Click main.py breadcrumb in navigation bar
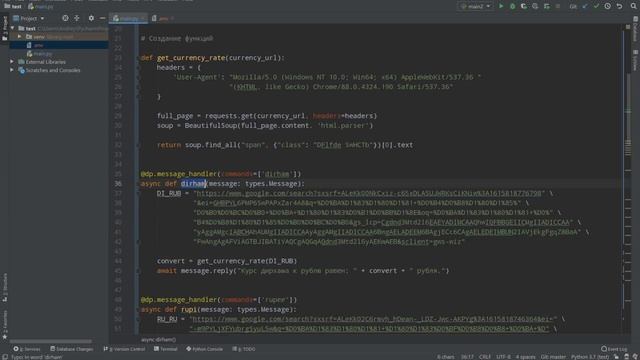The height and width of the screenshot is (360, 640). [40, 7]
